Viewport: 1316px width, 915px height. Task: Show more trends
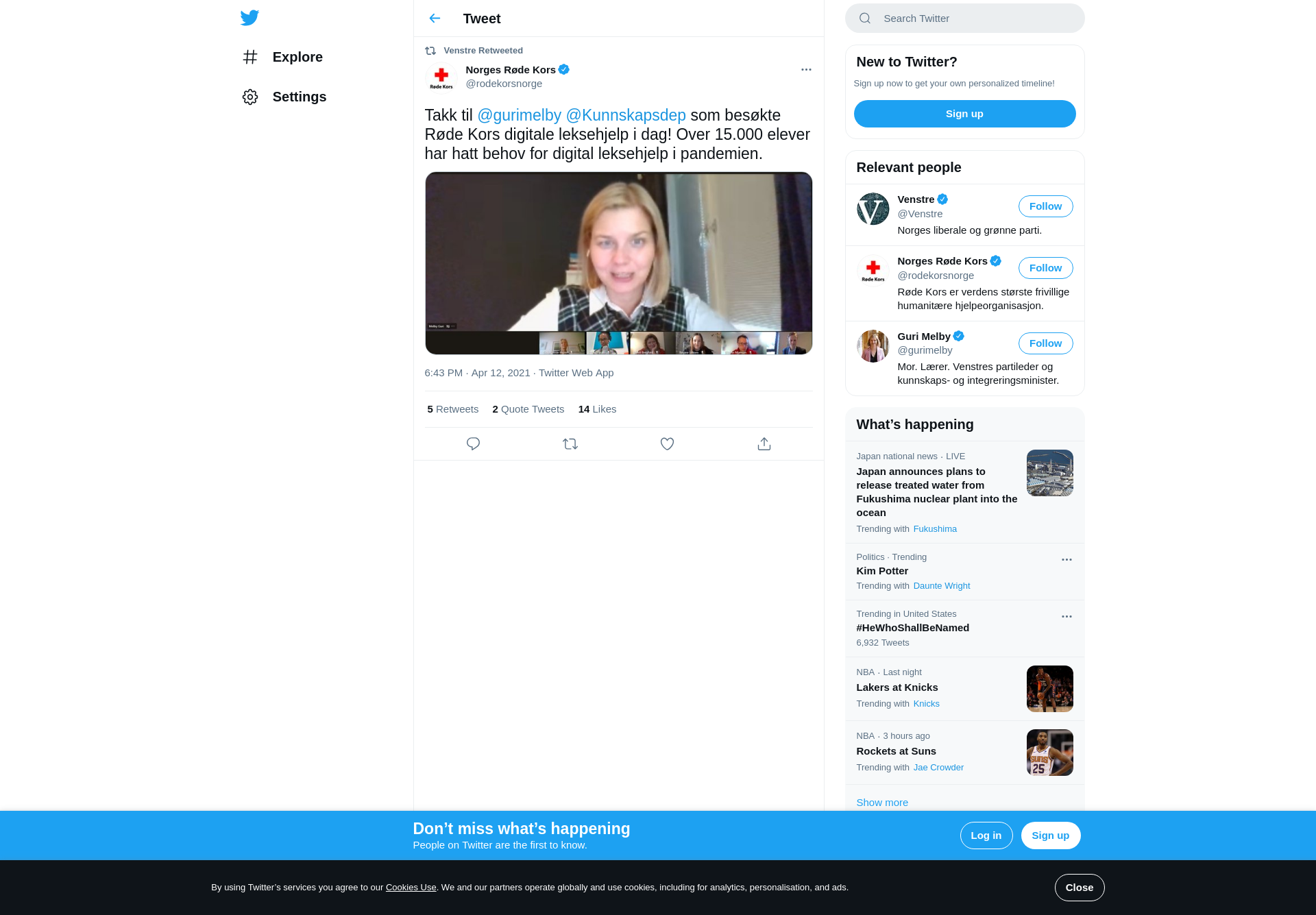[x=882, y=803]
